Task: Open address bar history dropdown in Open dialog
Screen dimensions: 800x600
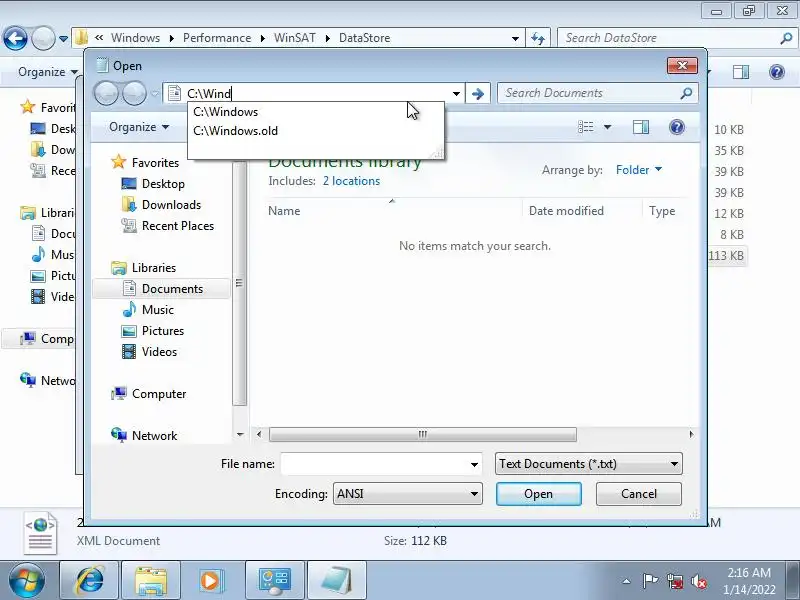Action: pyautogui.click(x=456, y=93)
